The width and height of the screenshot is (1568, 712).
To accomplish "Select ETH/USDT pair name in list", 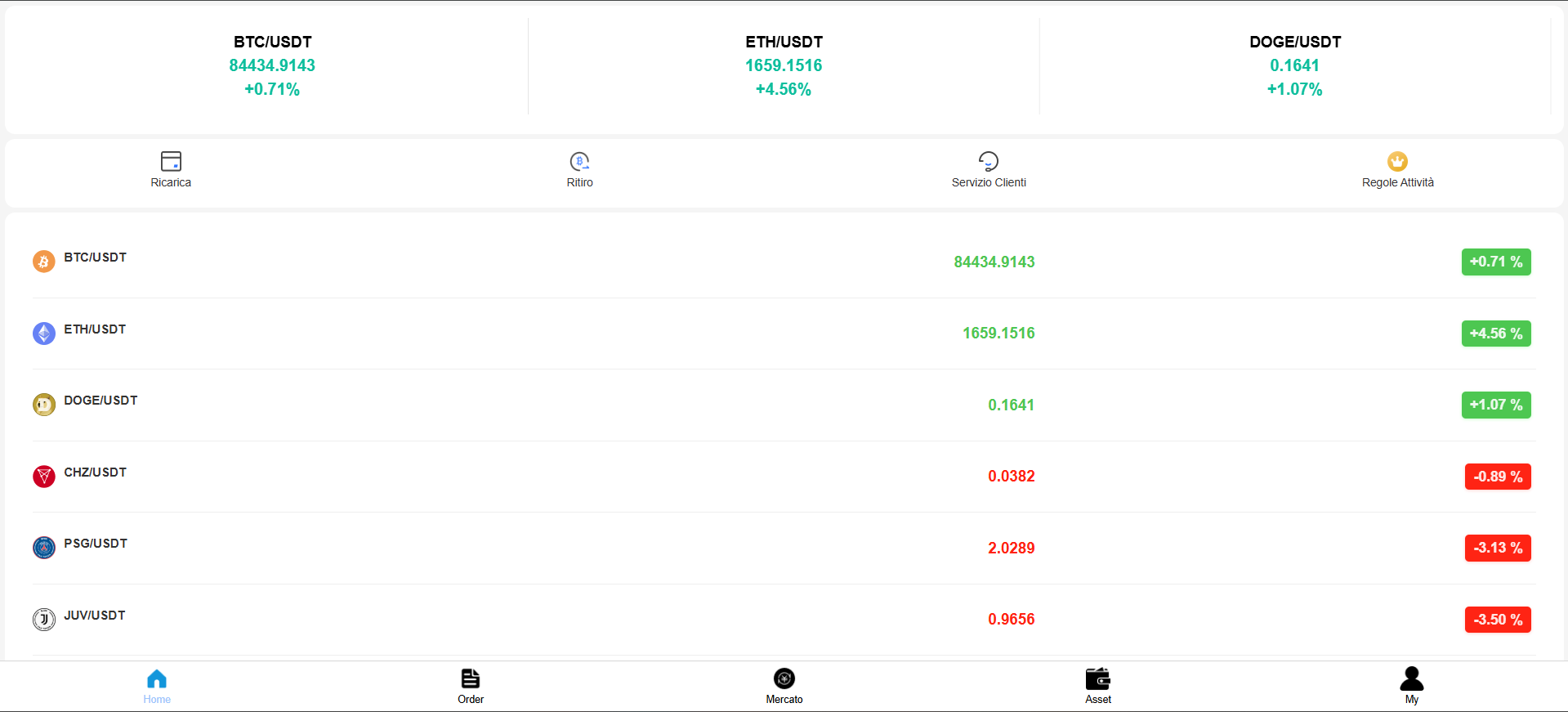I will pyautogui.click(x=95, y=329).
